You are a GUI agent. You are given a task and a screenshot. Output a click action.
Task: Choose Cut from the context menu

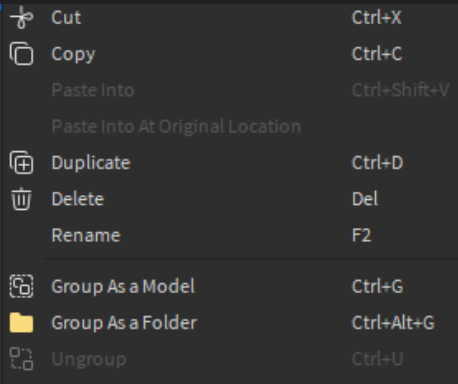coord(230,17)
